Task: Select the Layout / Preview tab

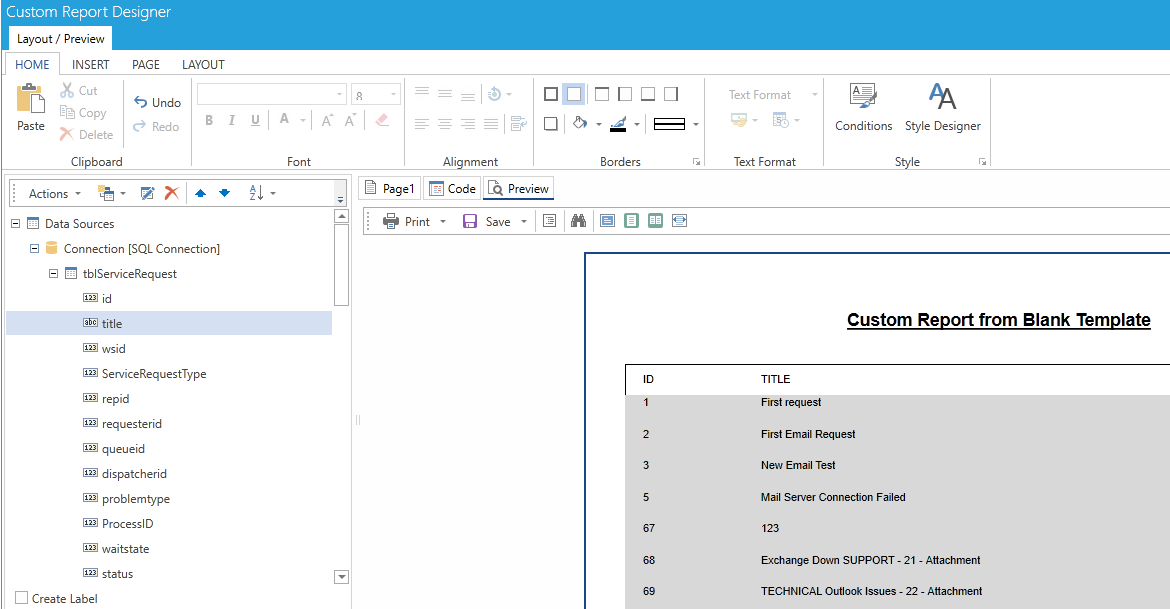Action: click(x=60, y=38)
